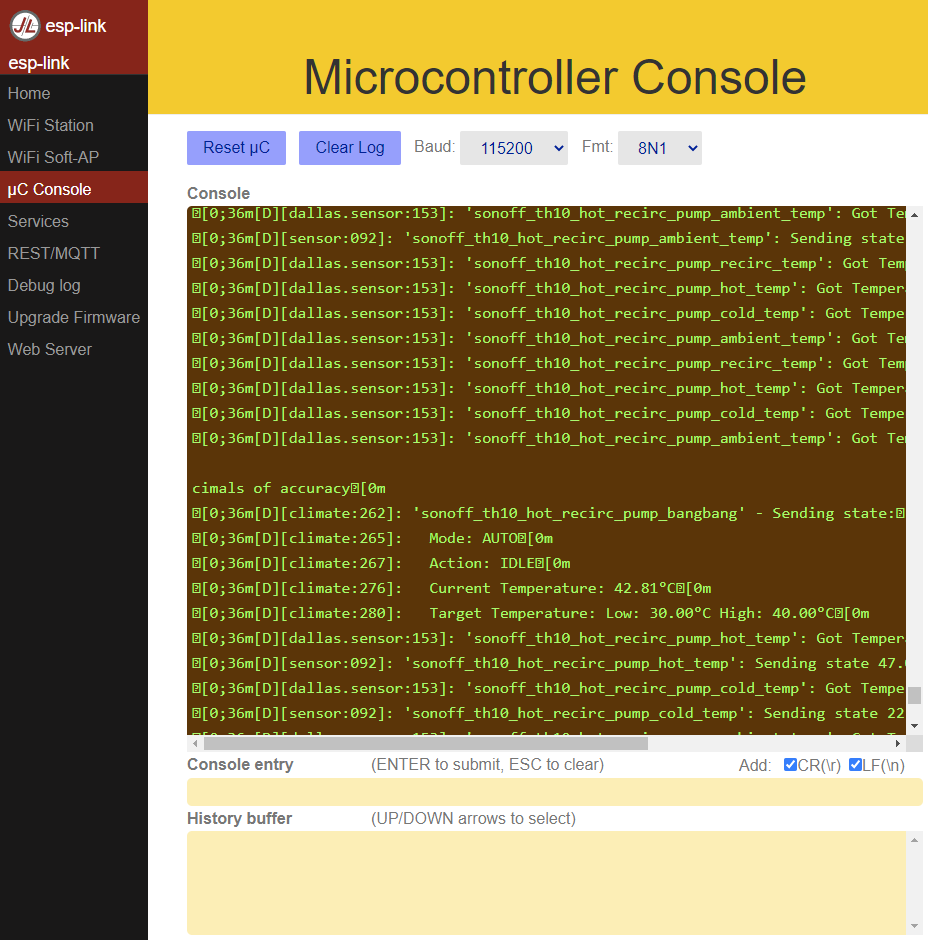928x940 pixels.
Task: Open the Debug log page
Action: point(44,285)
